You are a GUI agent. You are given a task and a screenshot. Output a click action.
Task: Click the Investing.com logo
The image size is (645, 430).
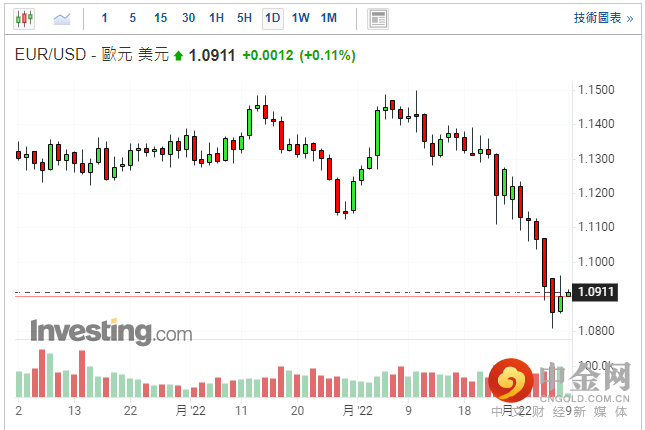111,331
